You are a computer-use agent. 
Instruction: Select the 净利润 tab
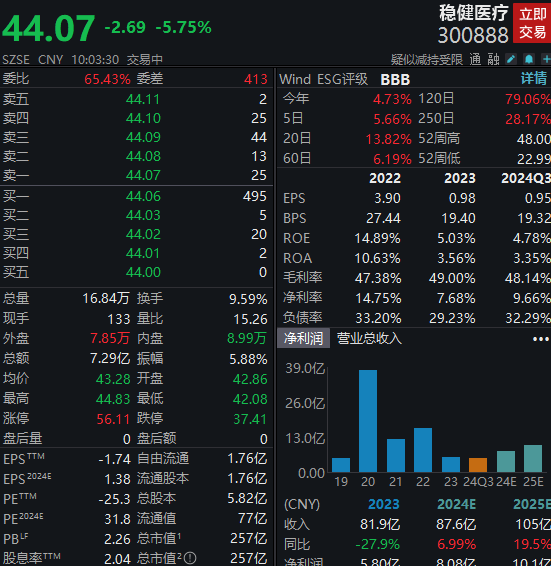tap(303, 338)
